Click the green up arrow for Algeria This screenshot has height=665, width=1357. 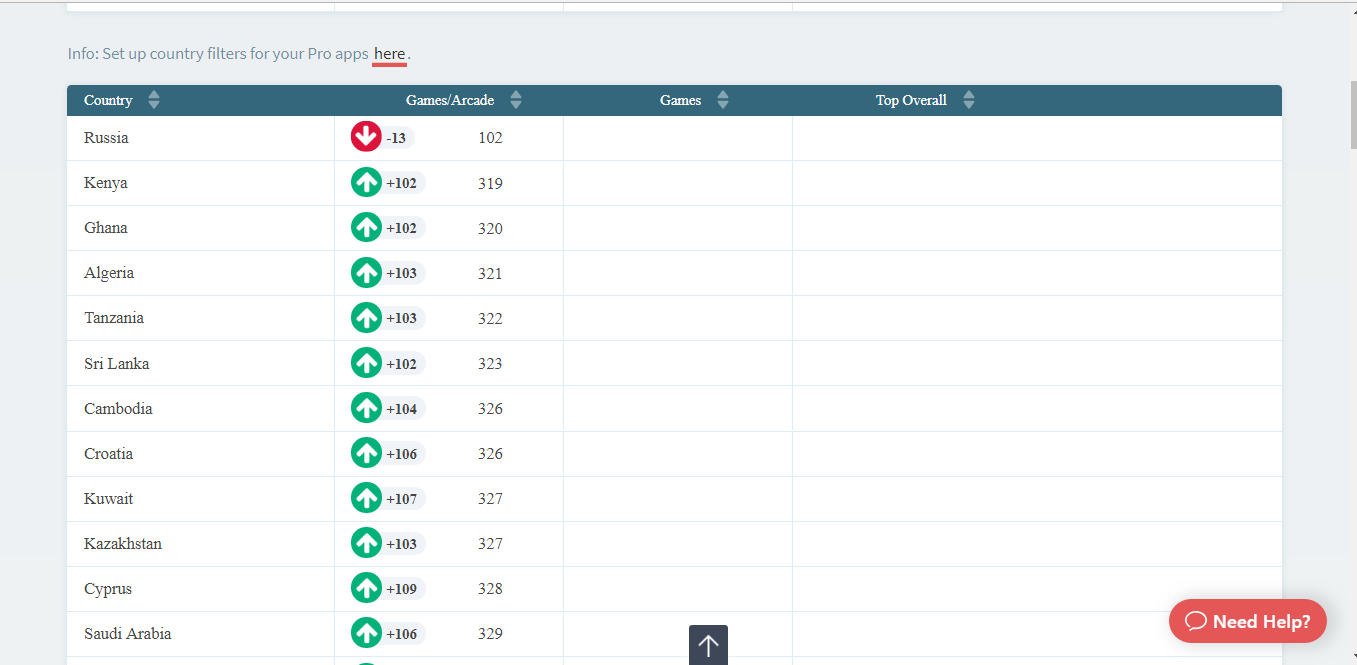click(x=366, y=272)
